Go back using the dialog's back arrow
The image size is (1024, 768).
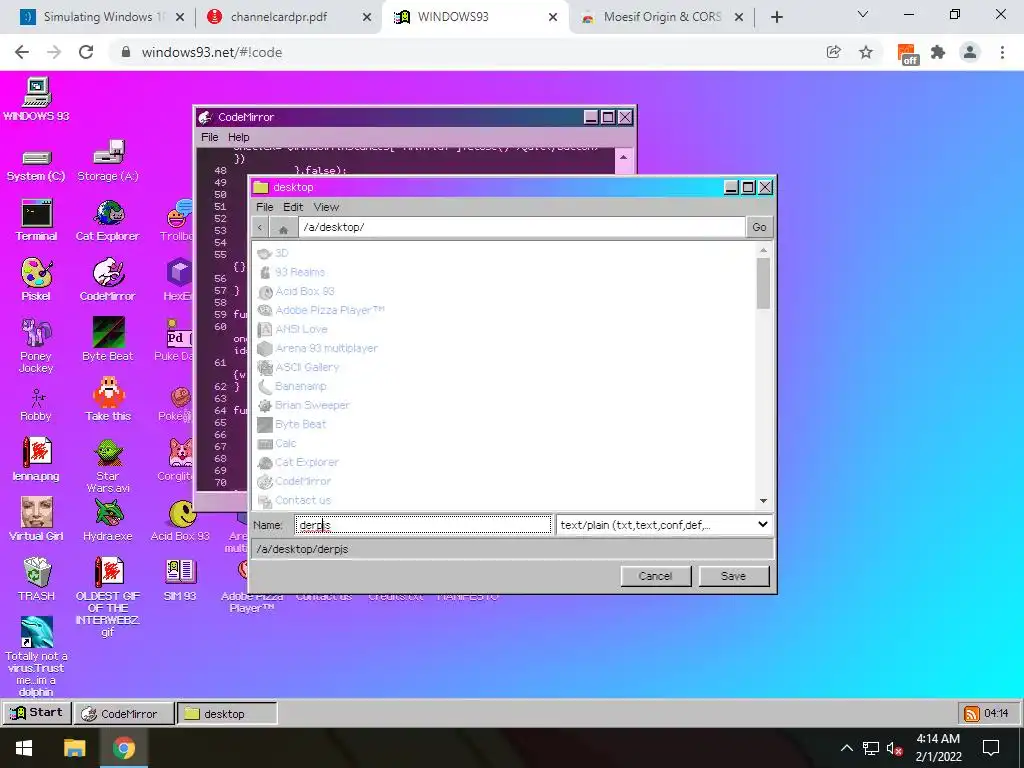260,227
